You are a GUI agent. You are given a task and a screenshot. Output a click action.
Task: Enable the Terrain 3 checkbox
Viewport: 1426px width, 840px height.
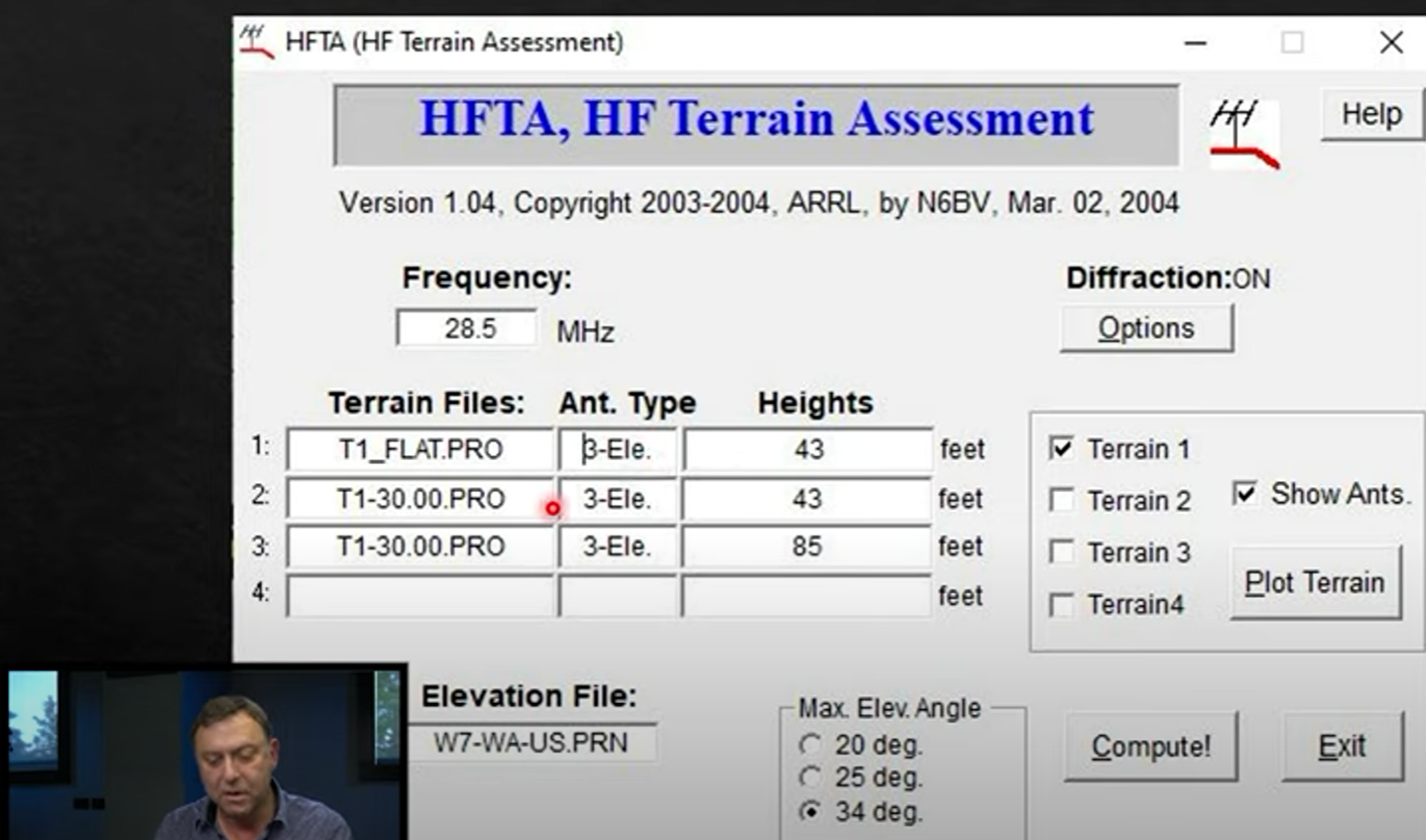pos(1061,551)
